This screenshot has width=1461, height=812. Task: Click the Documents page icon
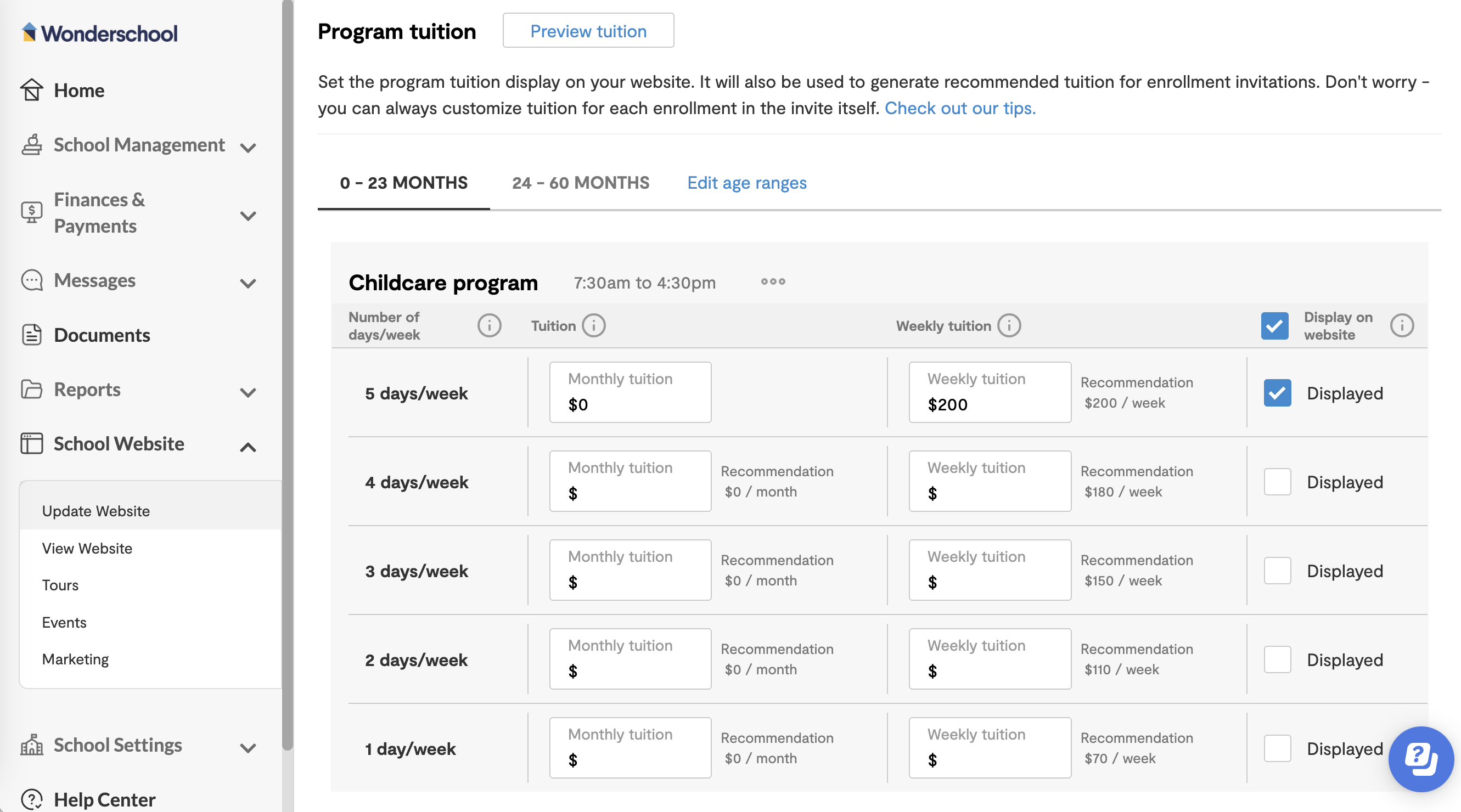point(32,335)
